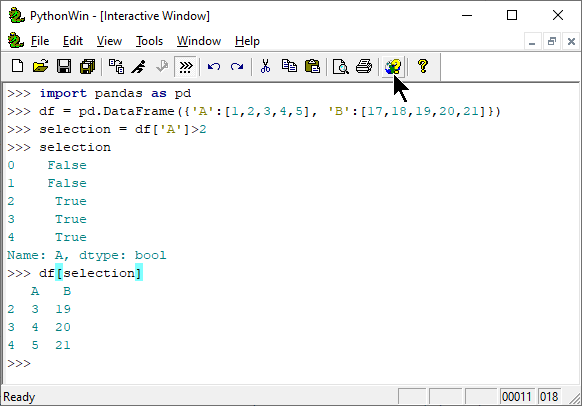Minimize the PythonWin main window
Image resolution: width=582 pixels, height=406 pixels.
pos(467,16)
